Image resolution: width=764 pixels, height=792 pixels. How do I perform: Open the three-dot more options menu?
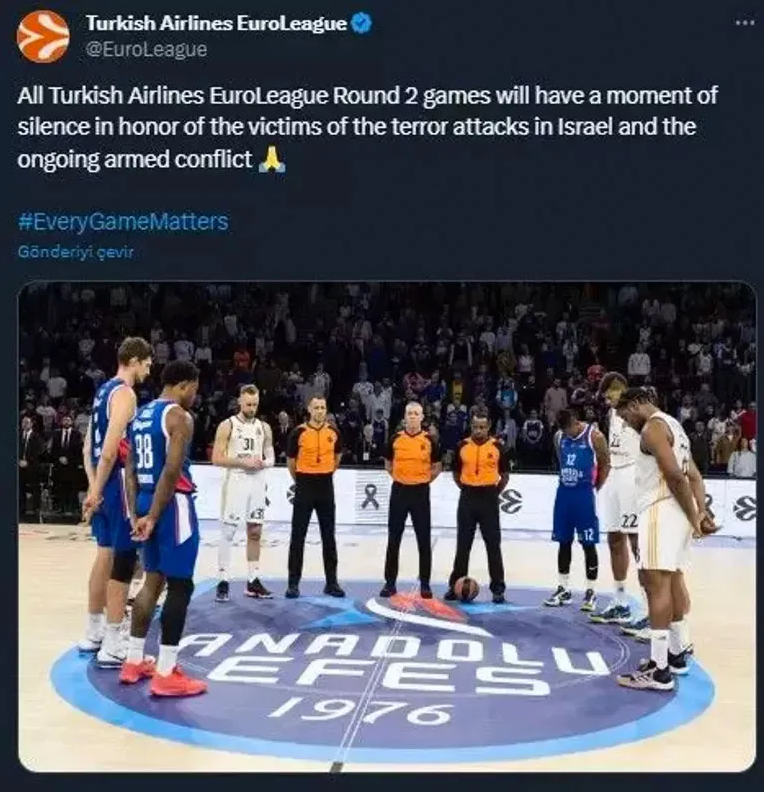pos(745,22)
